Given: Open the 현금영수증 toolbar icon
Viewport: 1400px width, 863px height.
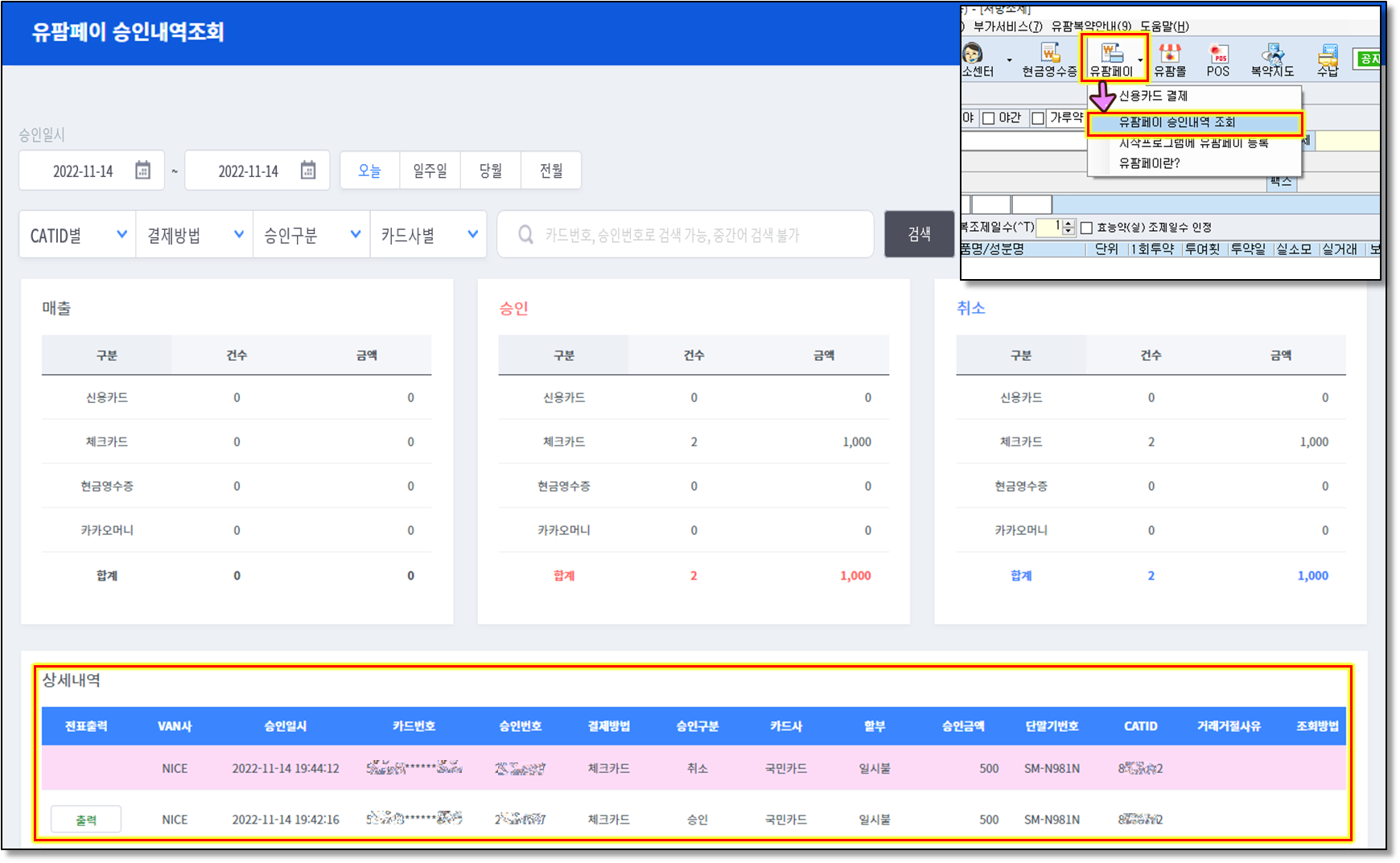Looking at the screenshot, I should (x=1049, y=59).
